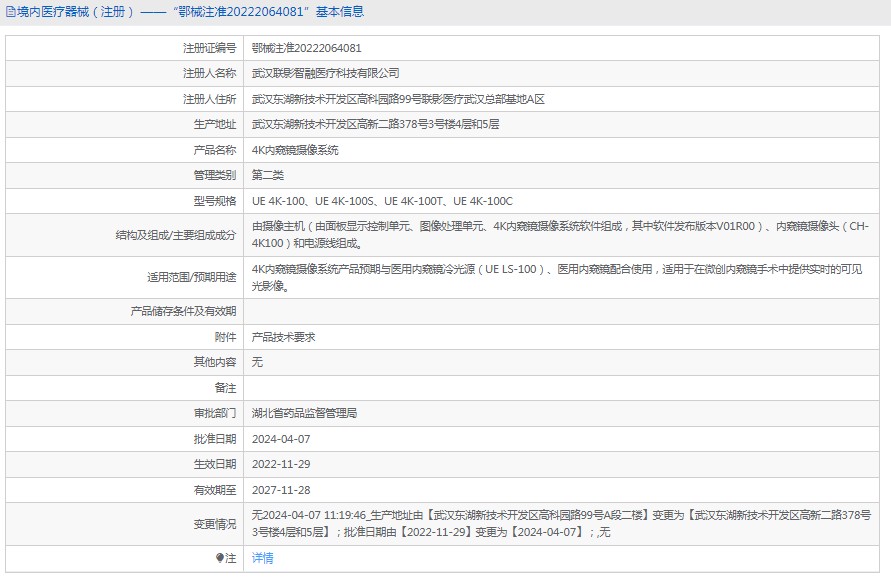Click the change record text starting 无2024-04-07 11:19:46
Image resolution: width=891 pixels, height=578 pixels.
coord(561,523)
